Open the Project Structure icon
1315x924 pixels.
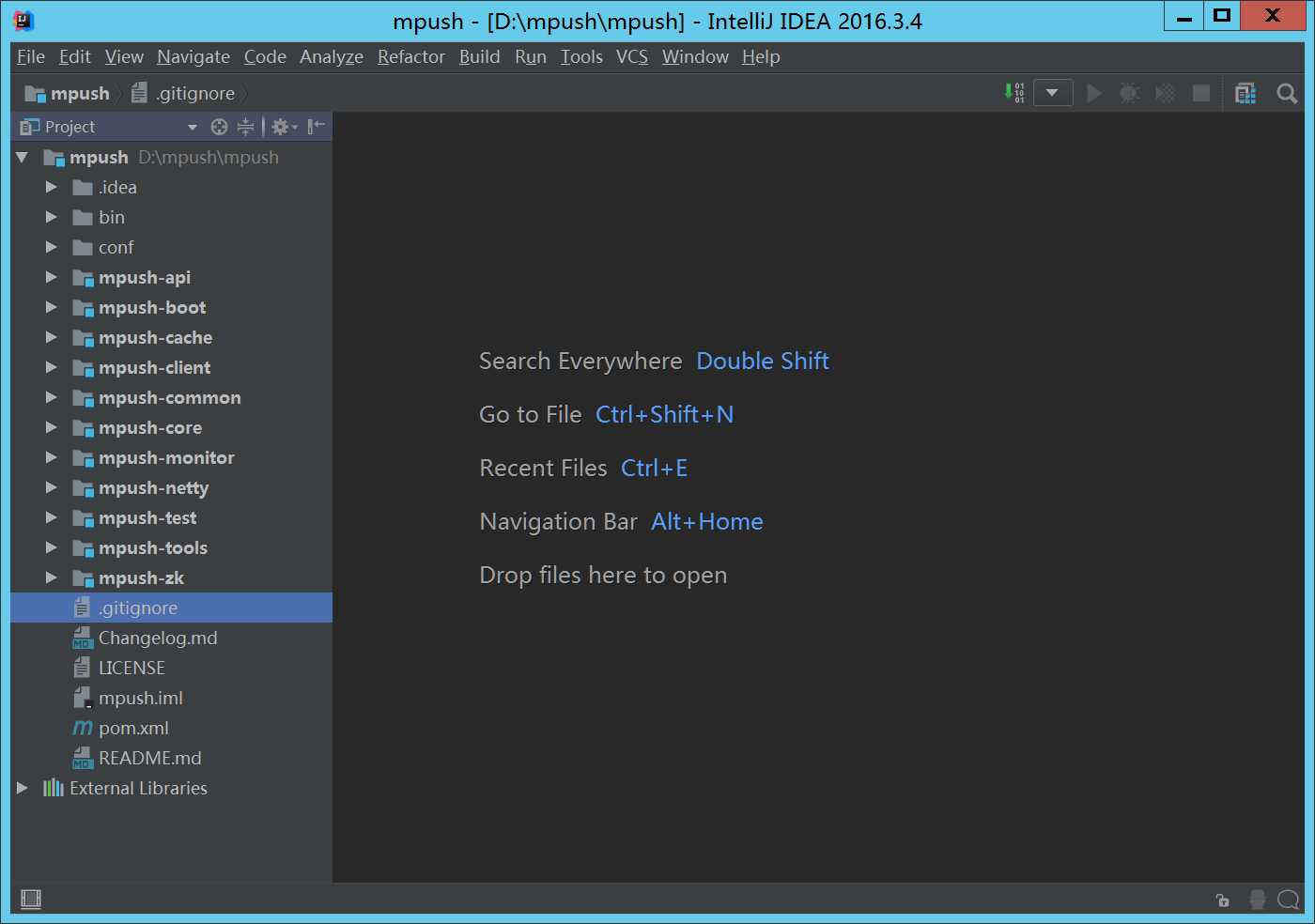click(1245, 93)
